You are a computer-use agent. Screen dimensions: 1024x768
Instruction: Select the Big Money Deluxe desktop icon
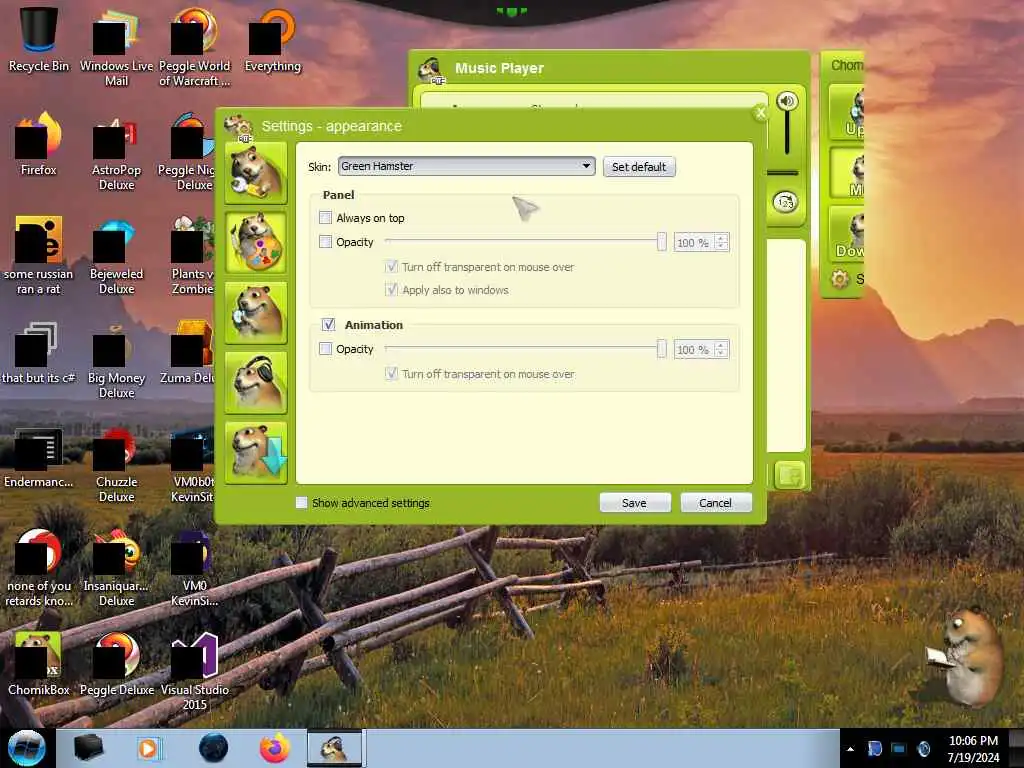(x=116, y=360)
